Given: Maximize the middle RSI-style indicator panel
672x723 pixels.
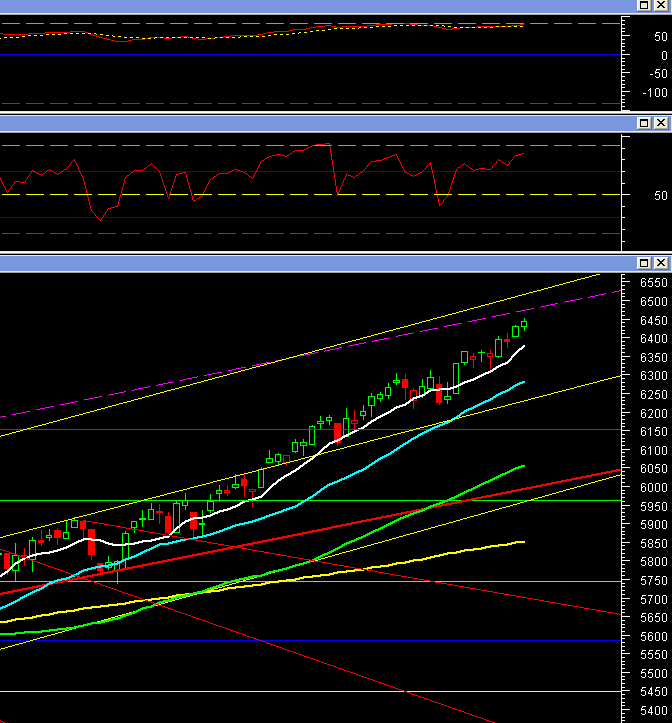Looking at the screenshot, I should point(644,123).
